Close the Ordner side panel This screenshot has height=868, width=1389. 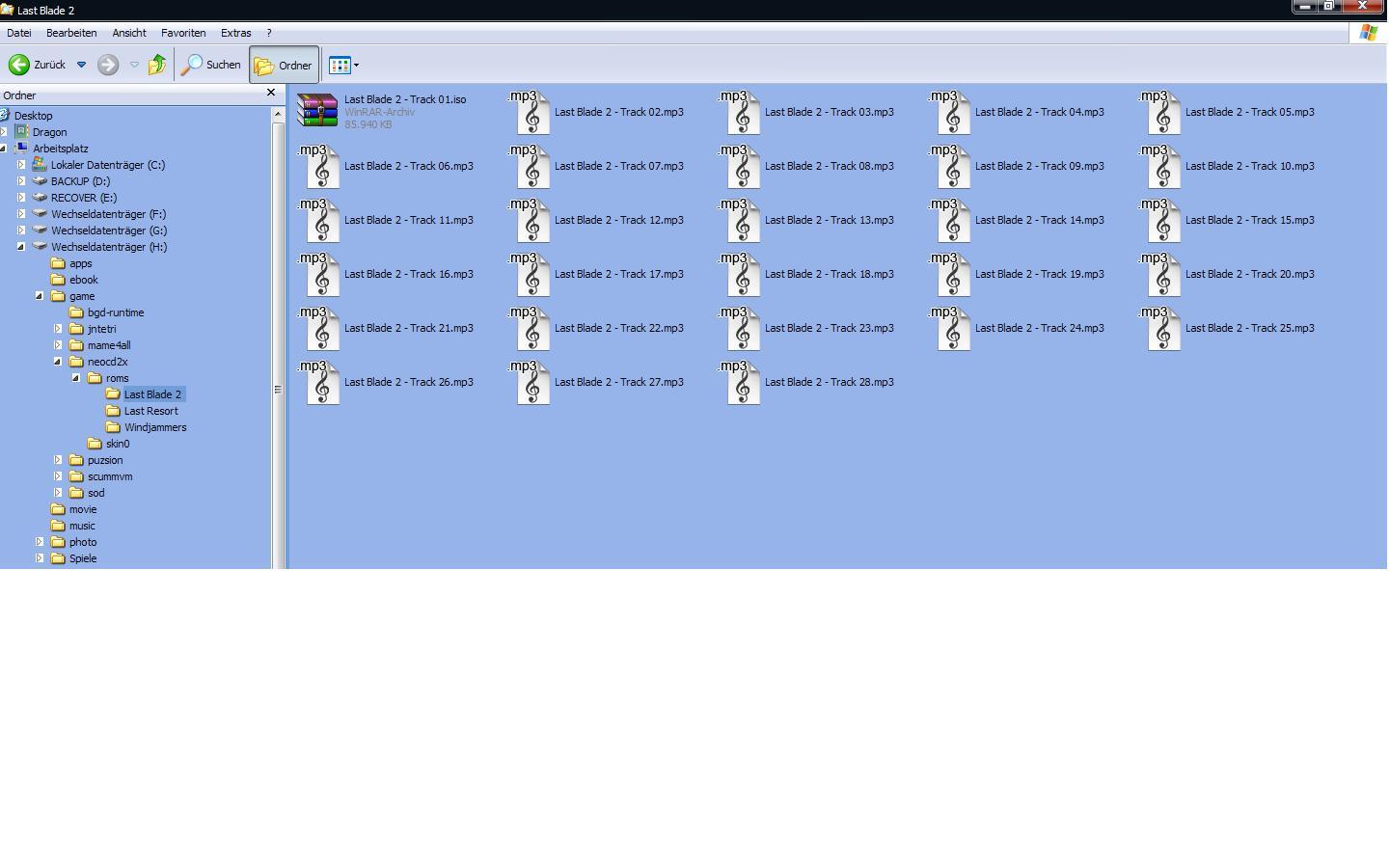pyautogui.click(x=270, y=93)
